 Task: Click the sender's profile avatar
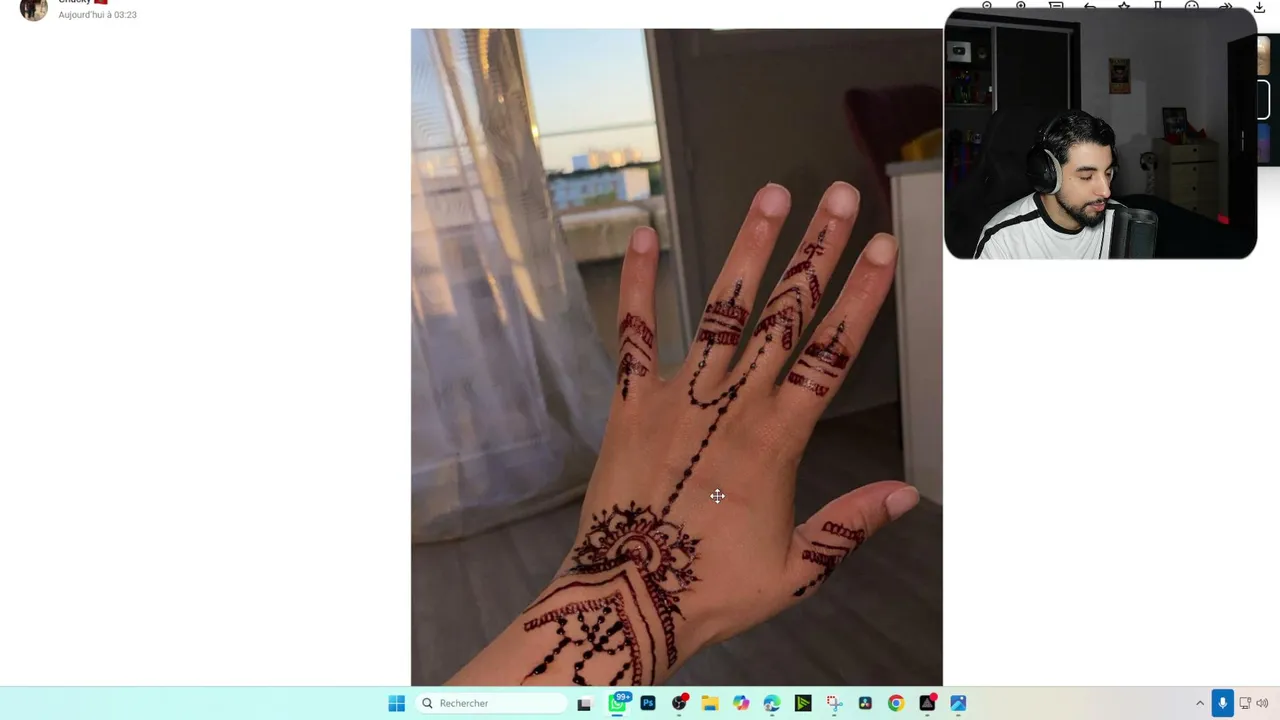pyautogui.click(x=33, y=9)
